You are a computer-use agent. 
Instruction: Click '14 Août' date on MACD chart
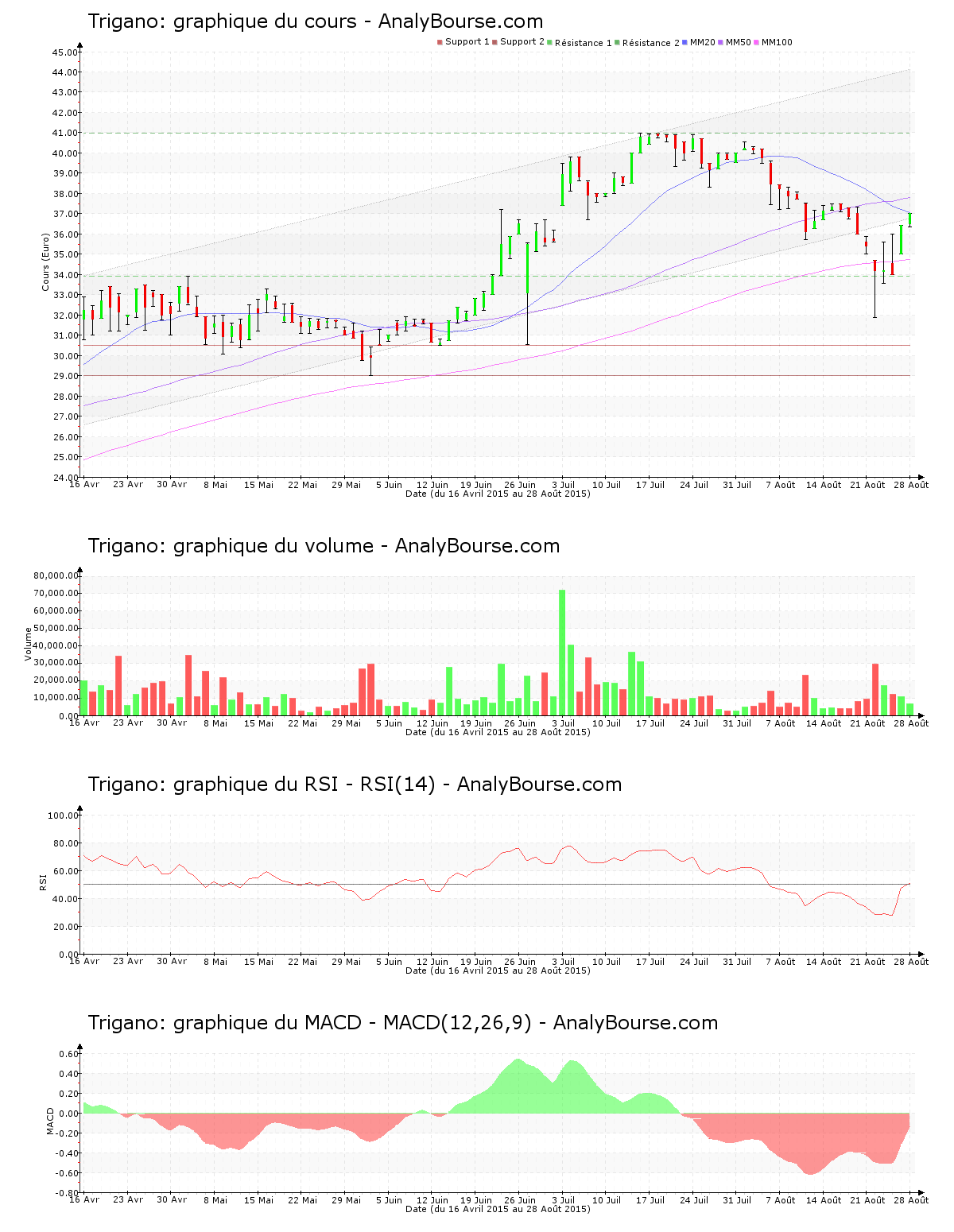824,1200
